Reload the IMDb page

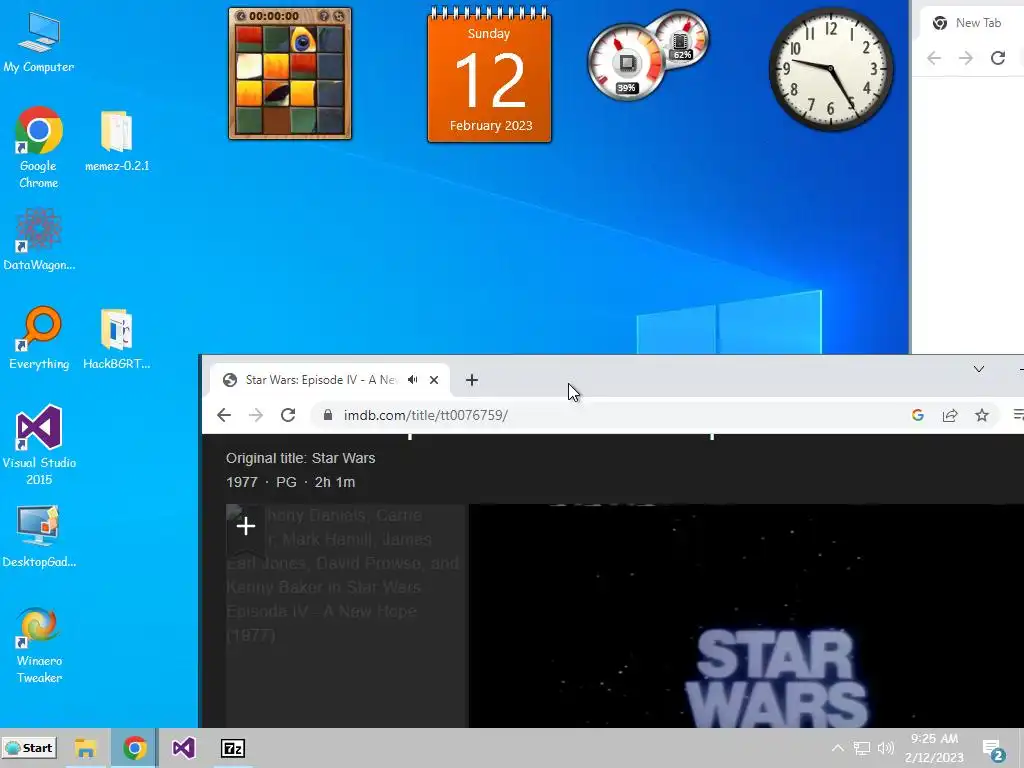[x=288, y=415]
